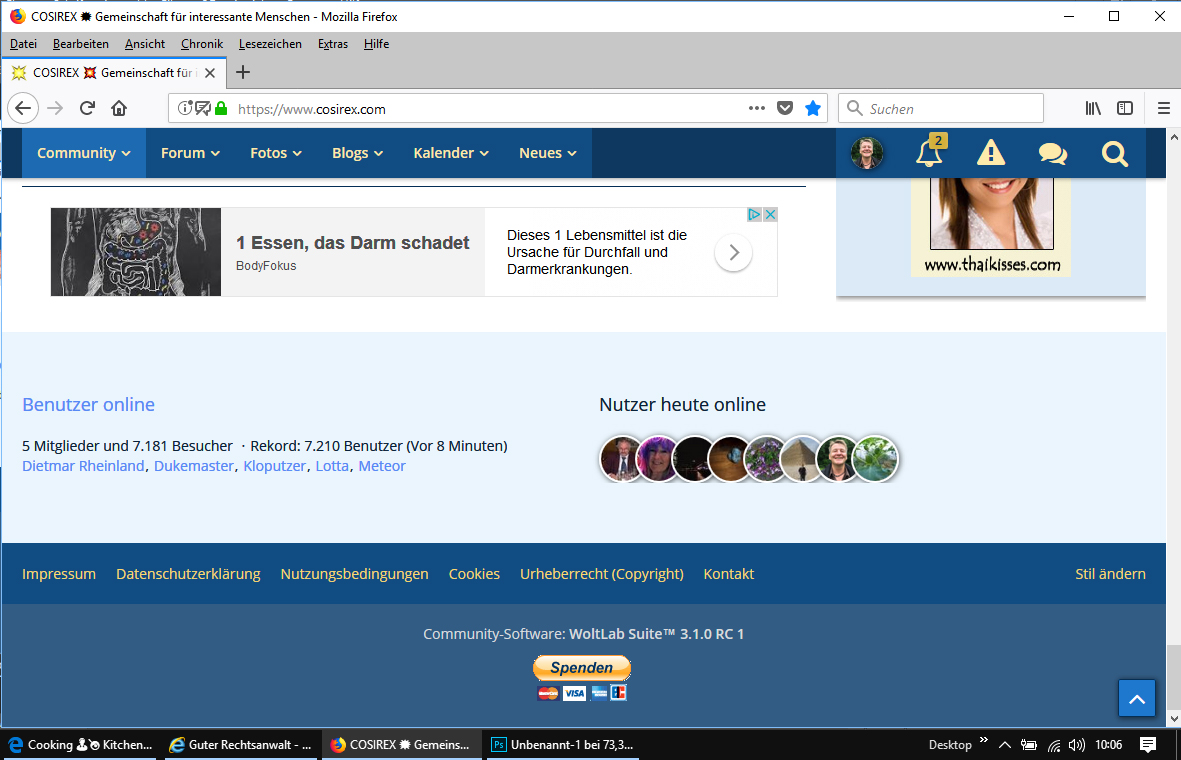Viewport: 1181px width, 760px height.
Task: Open the conversations speech bubble icon
Action: pos(1052,153)
